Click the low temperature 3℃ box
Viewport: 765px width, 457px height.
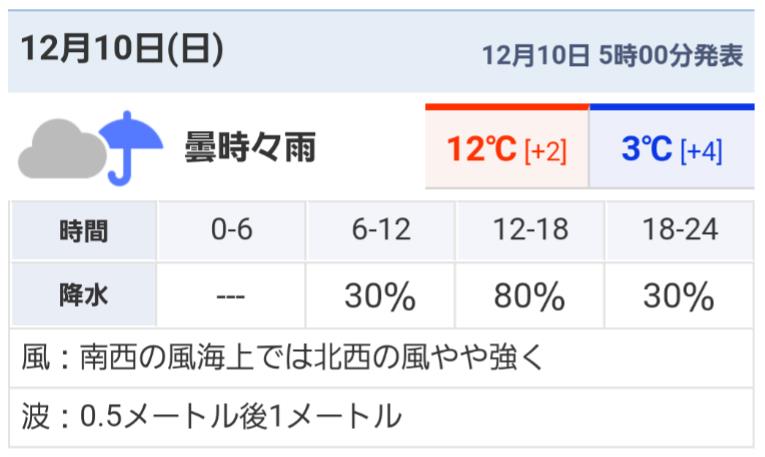pos(672,146)
